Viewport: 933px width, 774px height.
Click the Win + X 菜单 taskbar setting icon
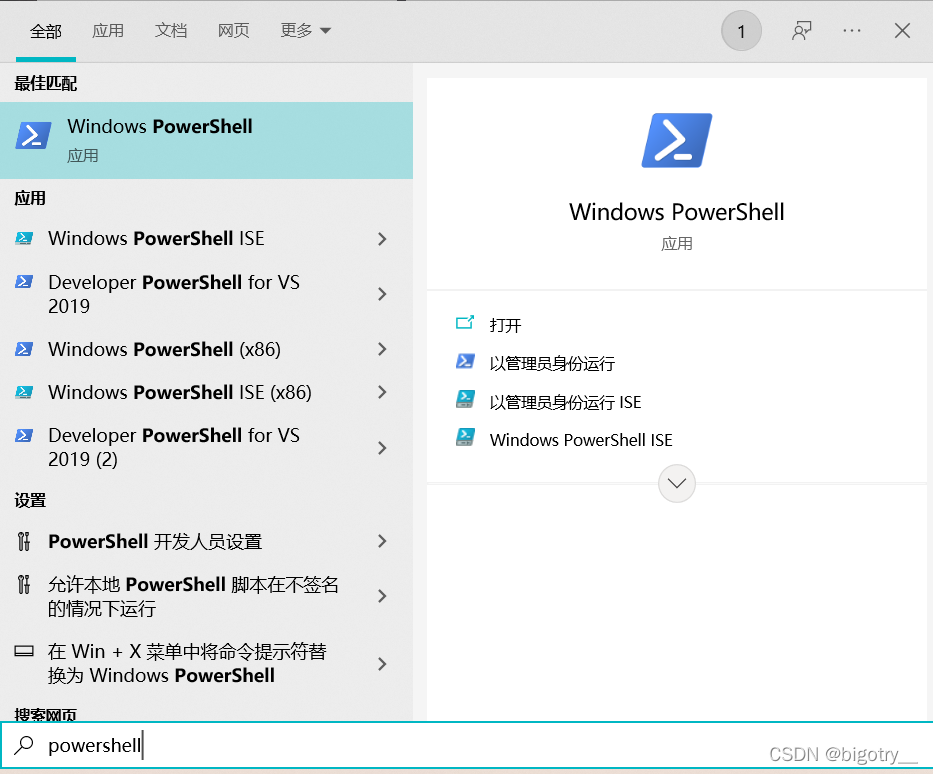click(24, 651)
